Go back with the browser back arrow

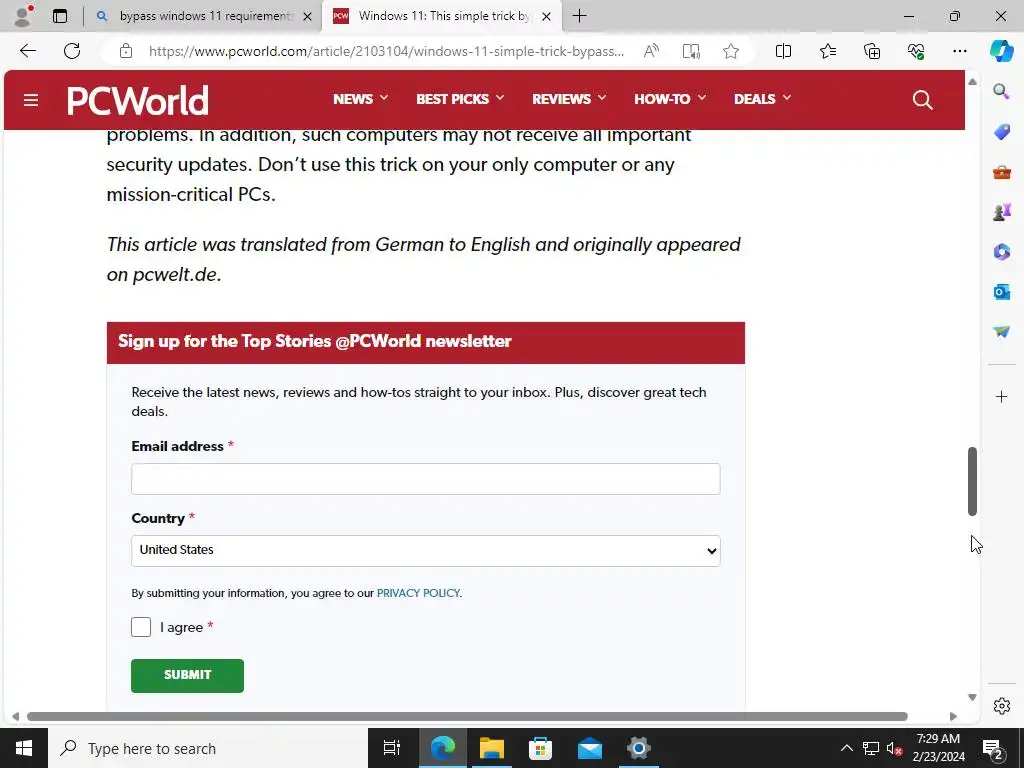coord(28,51)
